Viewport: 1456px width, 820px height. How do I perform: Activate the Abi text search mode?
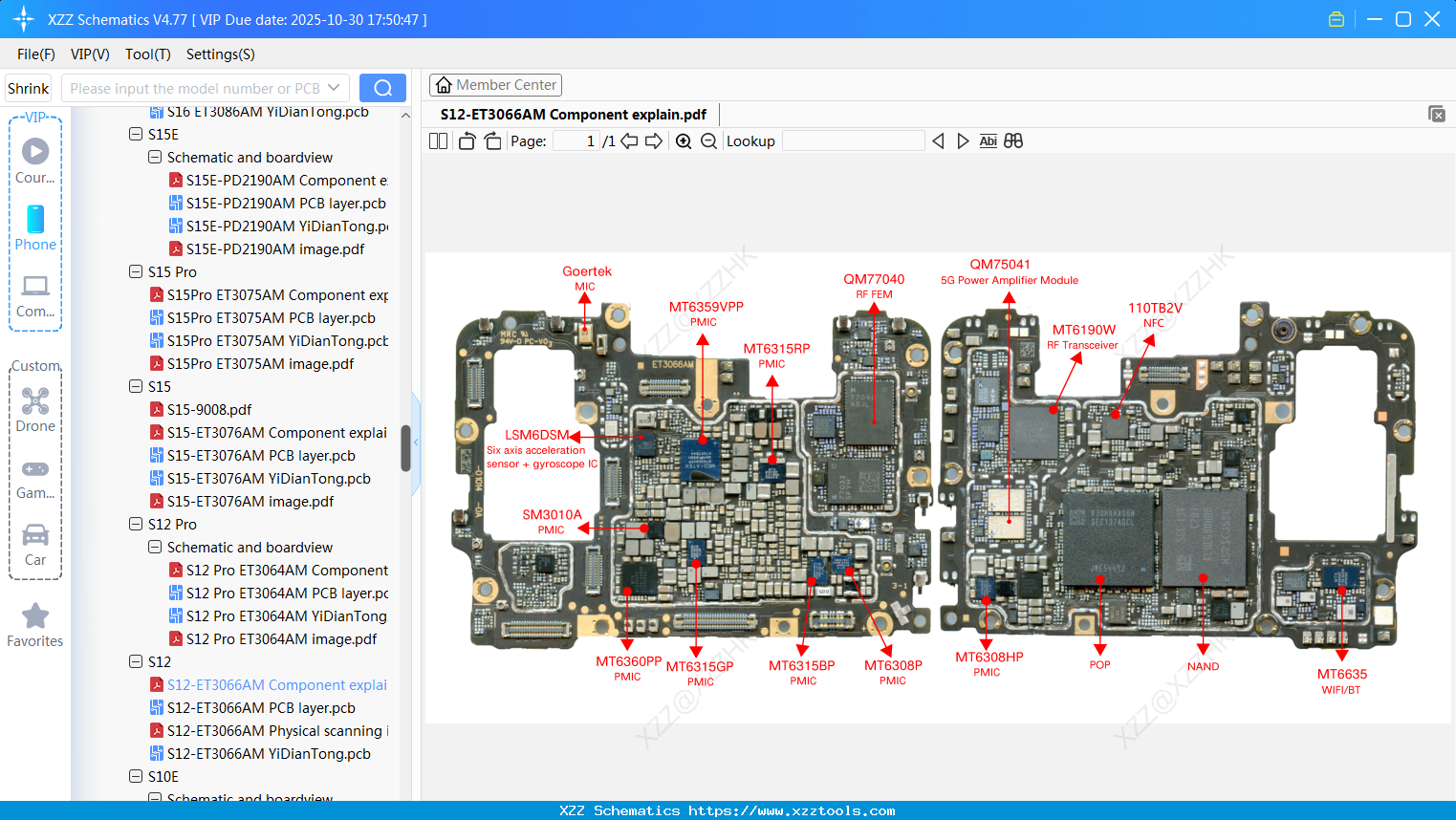pos(988,140)
